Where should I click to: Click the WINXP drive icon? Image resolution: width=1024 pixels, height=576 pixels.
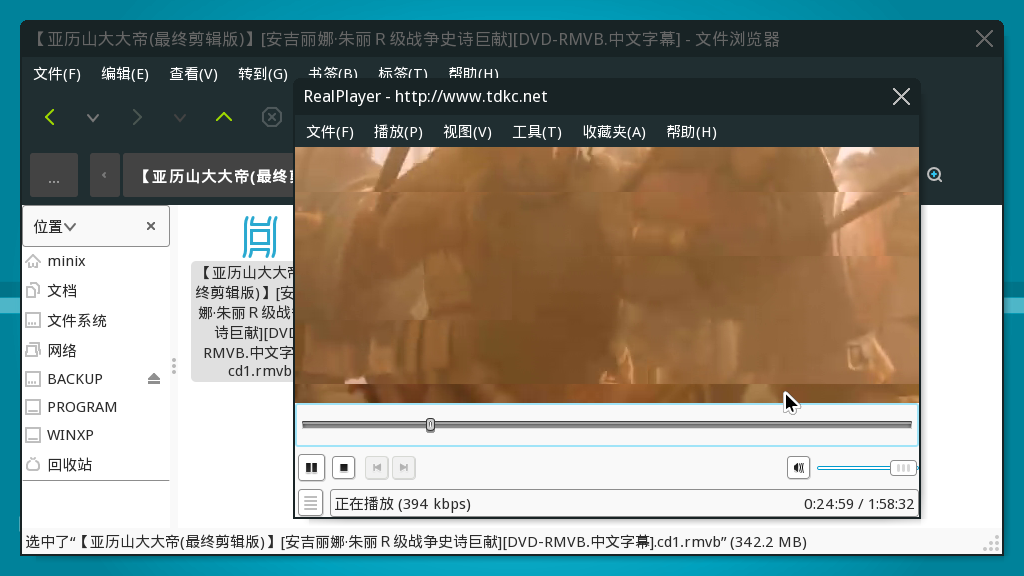tap(33, 435)
